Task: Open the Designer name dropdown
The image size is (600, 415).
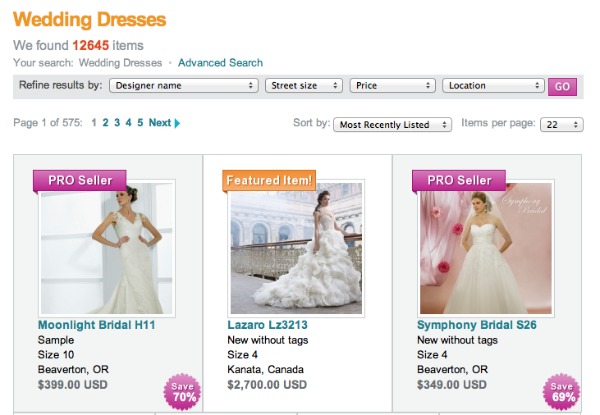Action: pyautogui.click(x=184, y=86)
